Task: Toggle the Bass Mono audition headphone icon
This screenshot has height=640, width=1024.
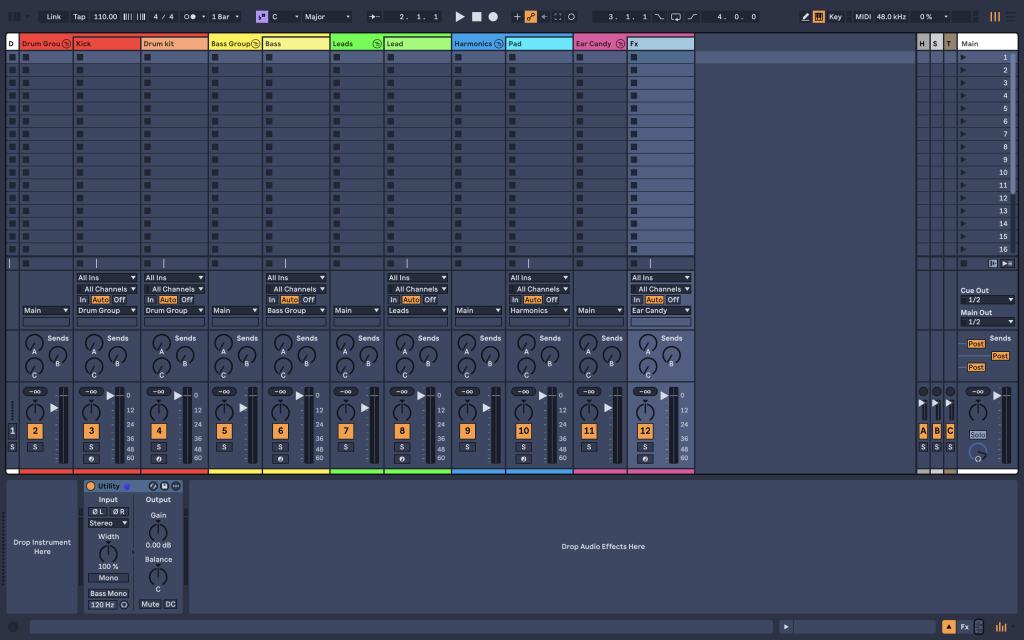Action: click(124, 605)
